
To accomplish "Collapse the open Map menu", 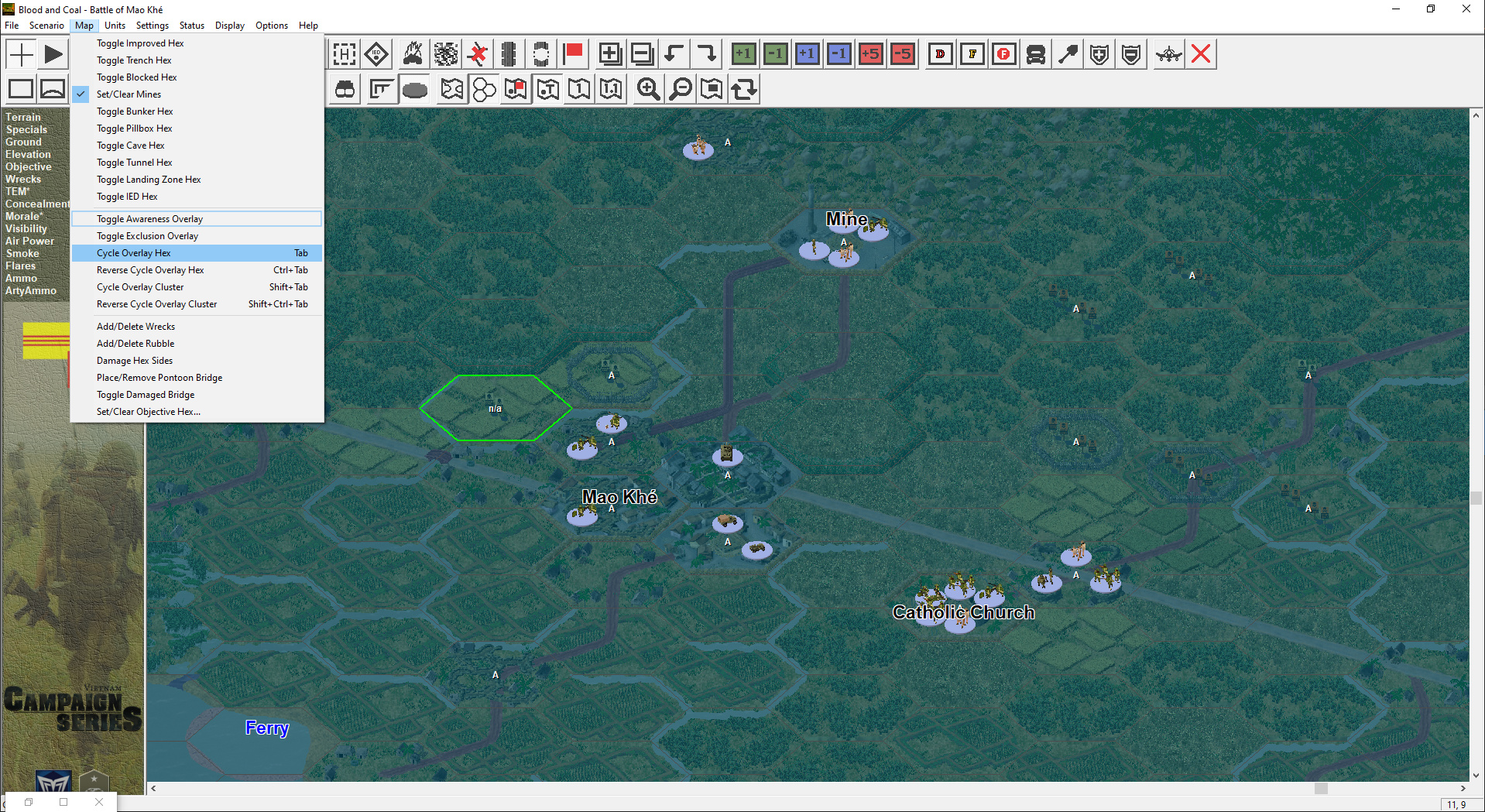I will pos(84,26).
